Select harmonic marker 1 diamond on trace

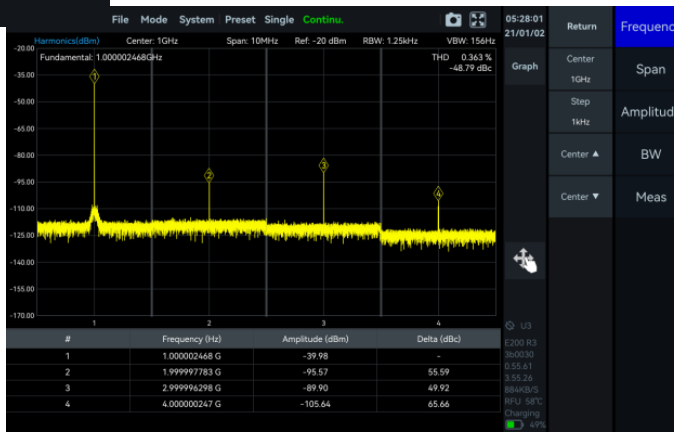[94, 76]
